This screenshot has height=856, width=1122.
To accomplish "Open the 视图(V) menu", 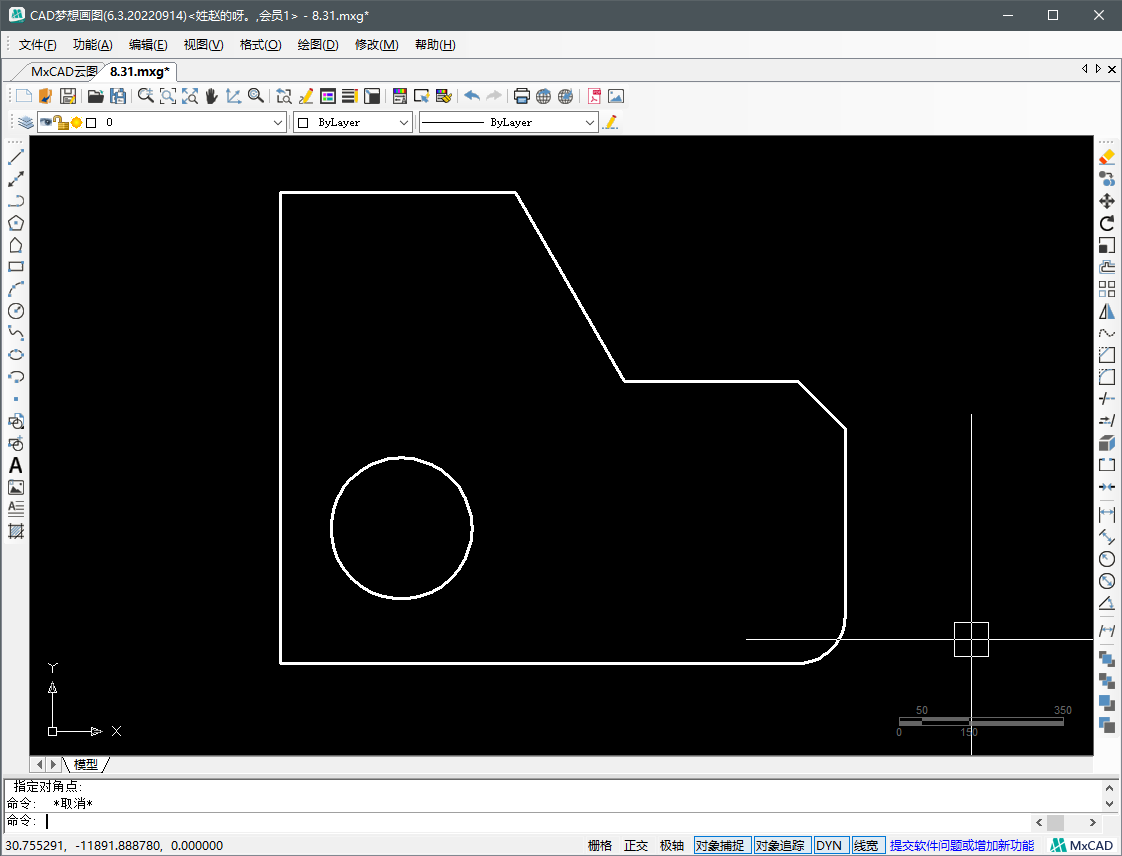I will tap(203, 44).
